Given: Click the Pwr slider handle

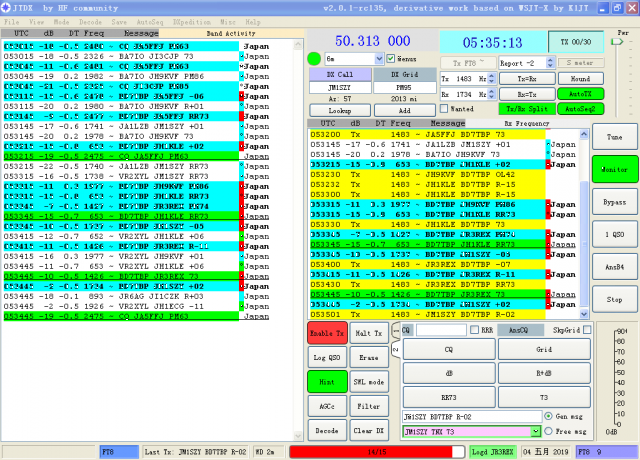Looking at the screenshot, I should (617, 42).
